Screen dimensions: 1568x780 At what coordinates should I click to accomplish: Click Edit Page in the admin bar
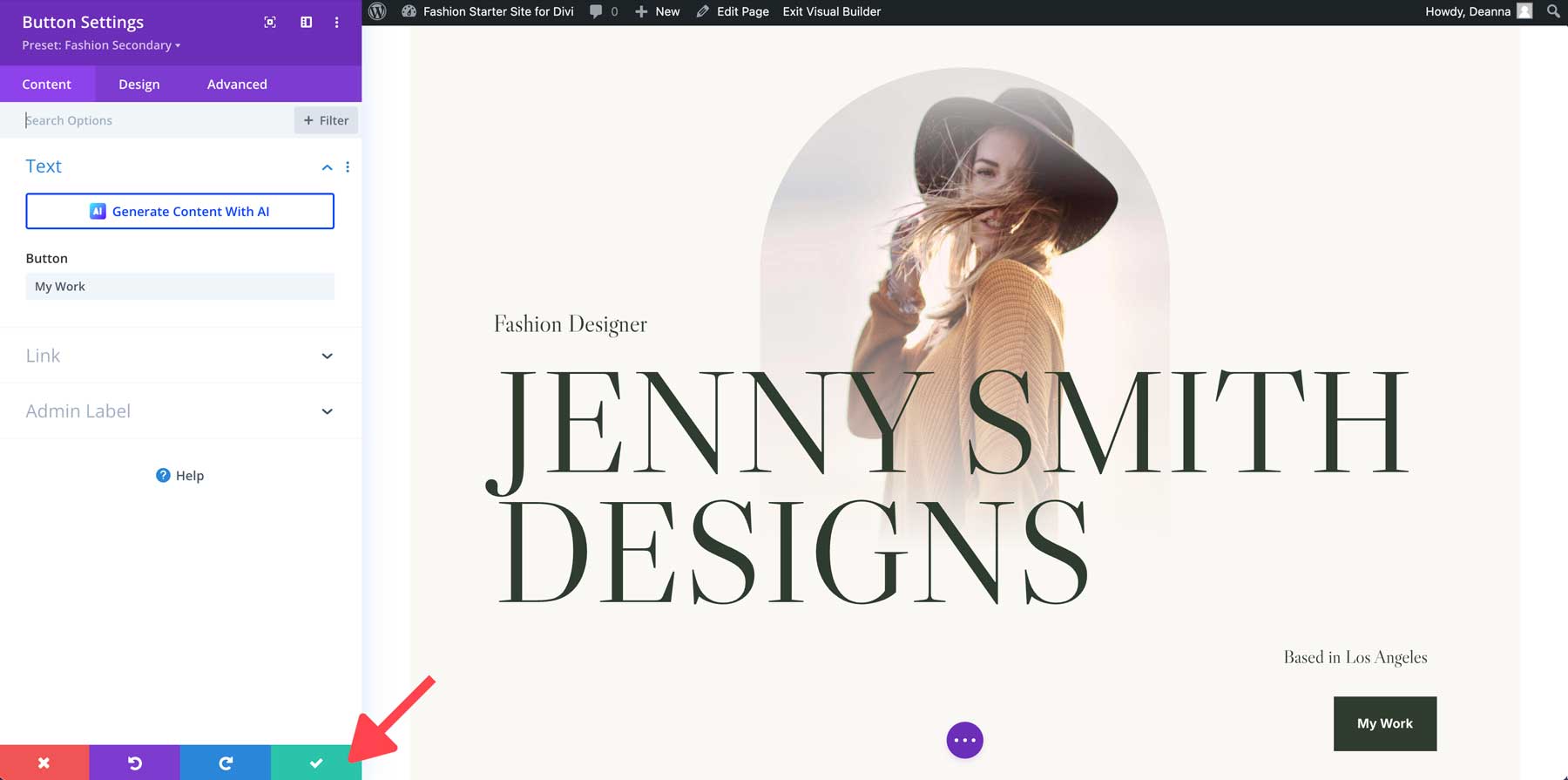(x=733, y=11)
